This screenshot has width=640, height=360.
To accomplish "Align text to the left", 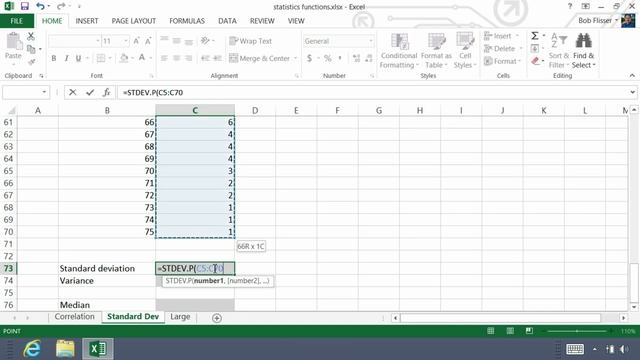I will [x=164, y=58].
